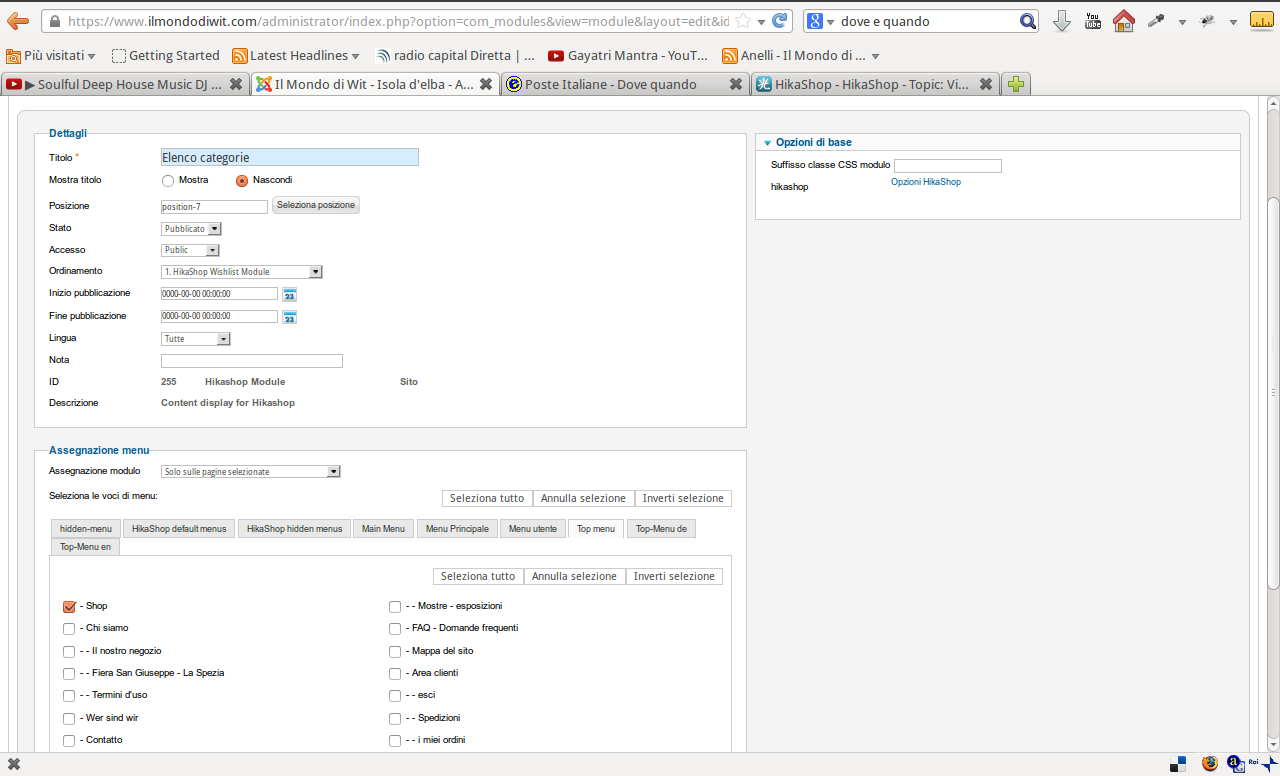Uncheck the Shop menu item checkbox
The image size is (1280, 776).
pyautogui.click(x=69, y=606)
